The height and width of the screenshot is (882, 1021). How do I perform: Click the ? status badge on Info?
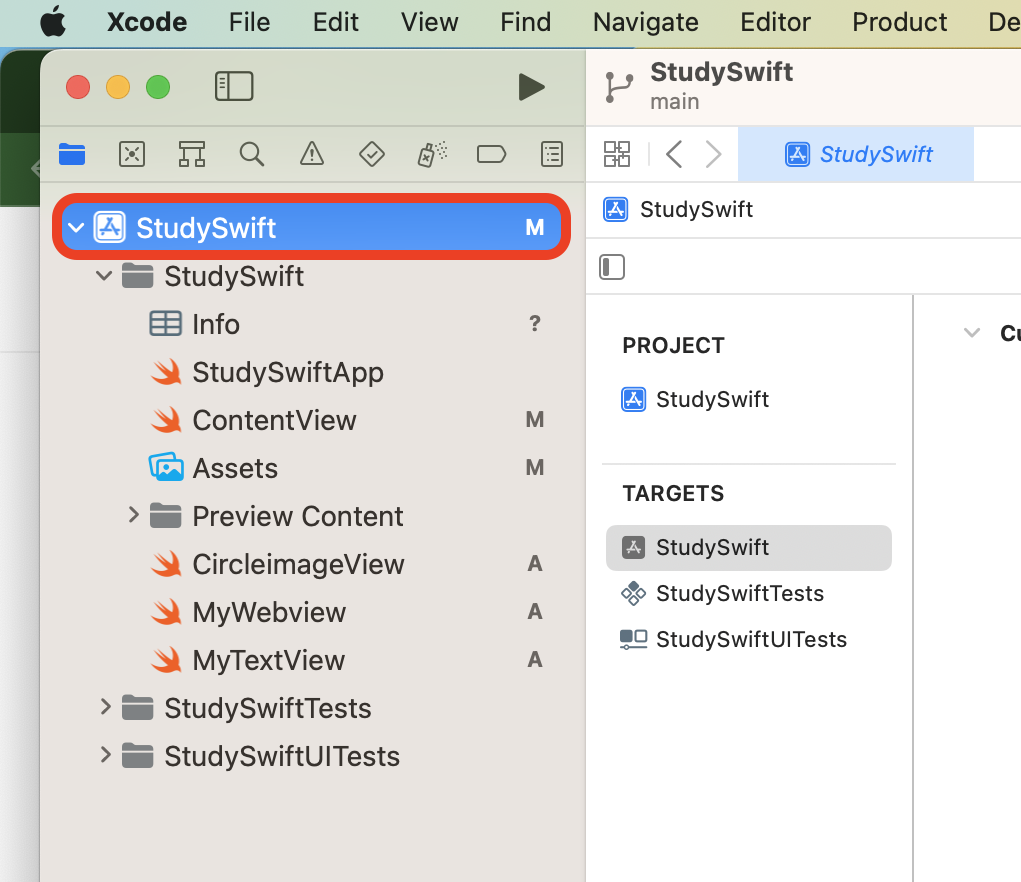coord(535,324)
